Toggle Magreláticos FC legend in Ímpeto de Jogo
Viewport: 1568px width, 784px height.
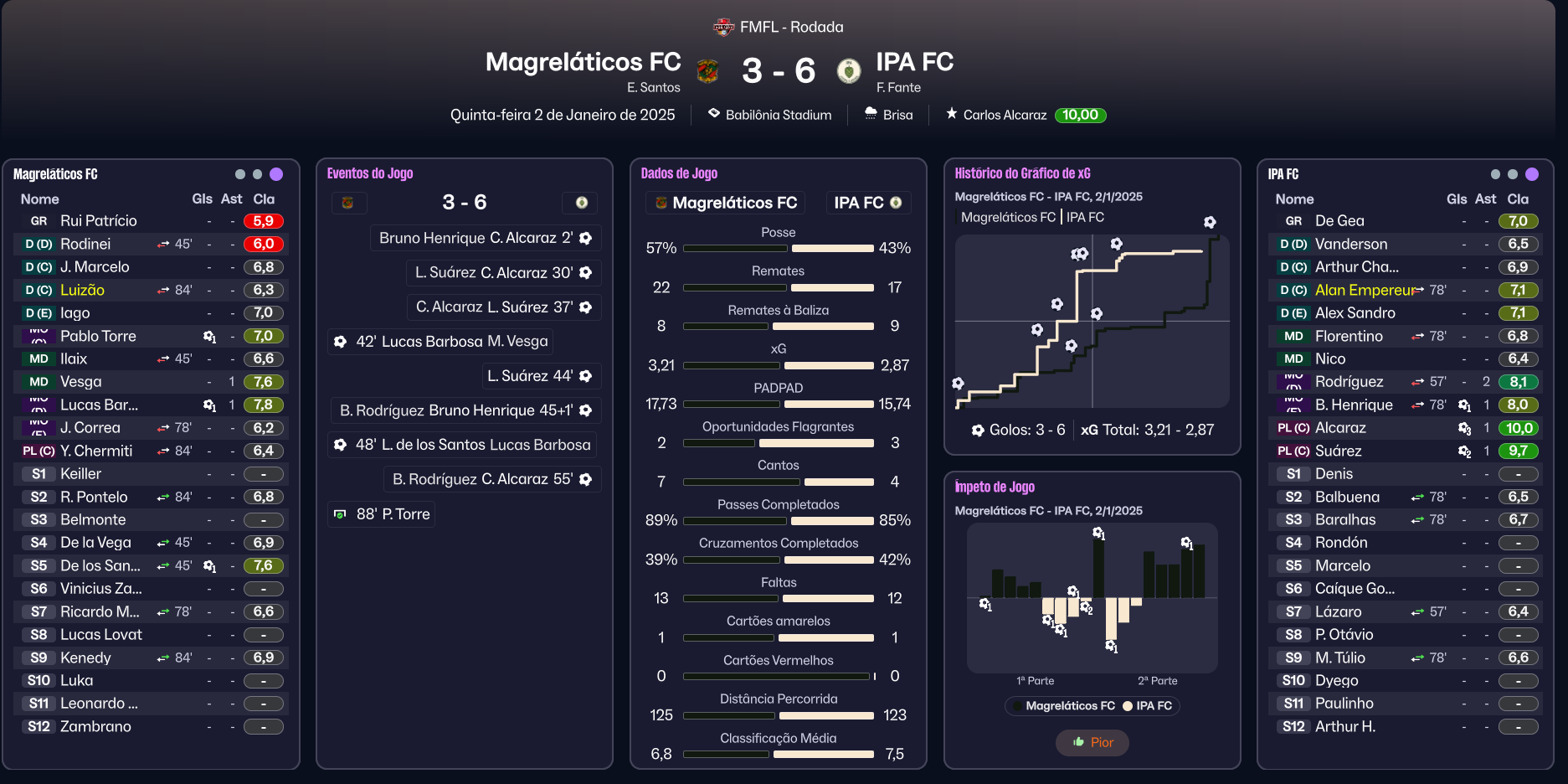(1063, 706)
